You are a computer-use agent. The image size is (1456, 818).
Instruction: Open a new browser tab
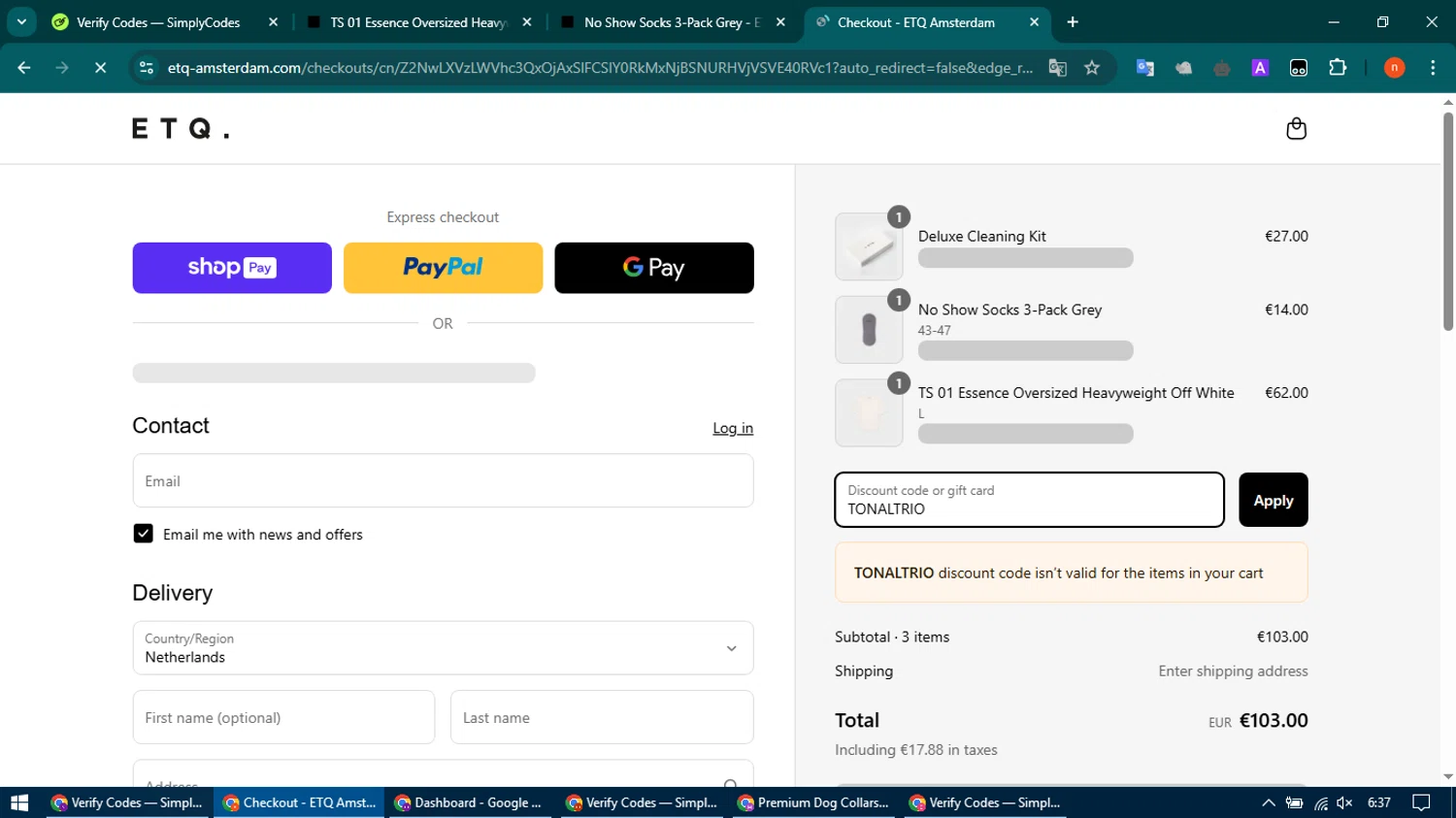click(x=1073, y=22)
